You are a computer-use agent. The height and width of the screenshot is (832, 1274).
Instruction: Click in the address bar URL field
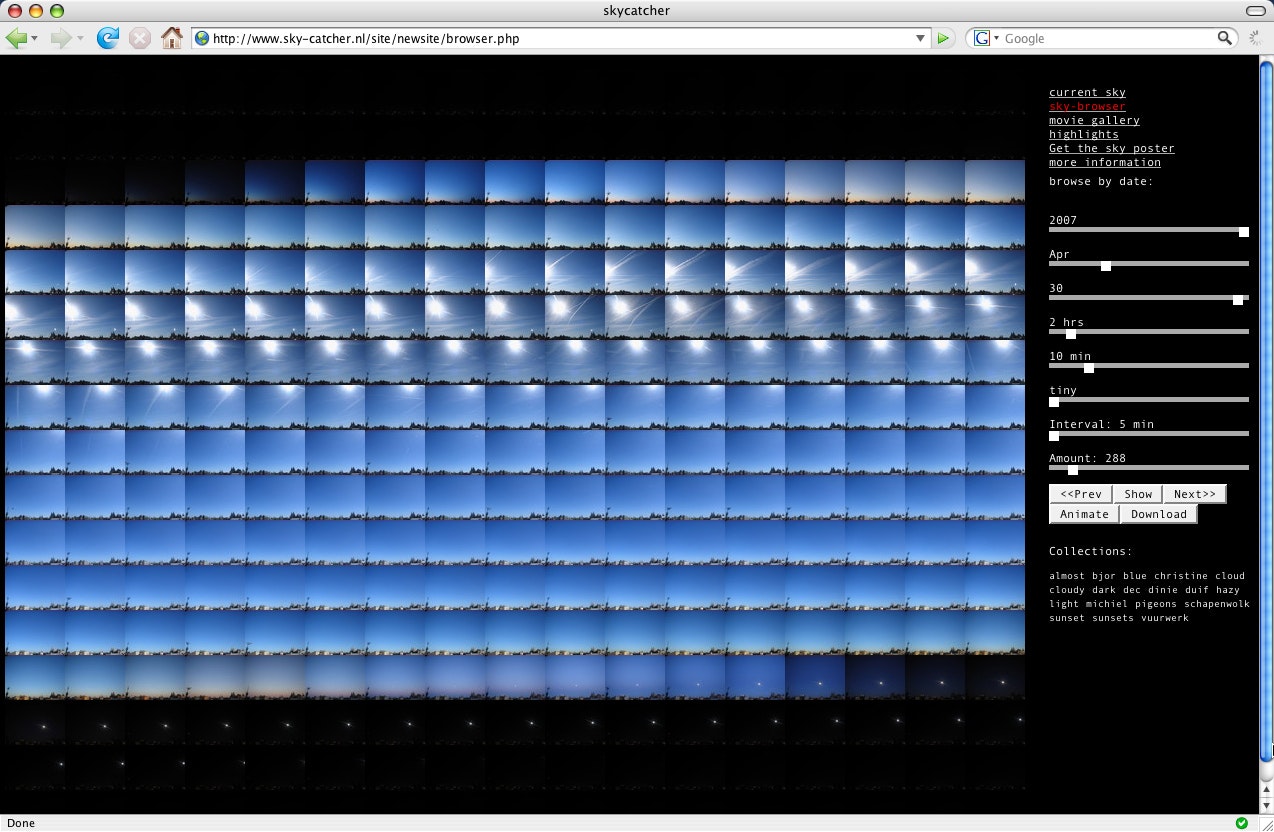[x=560, y=38]
